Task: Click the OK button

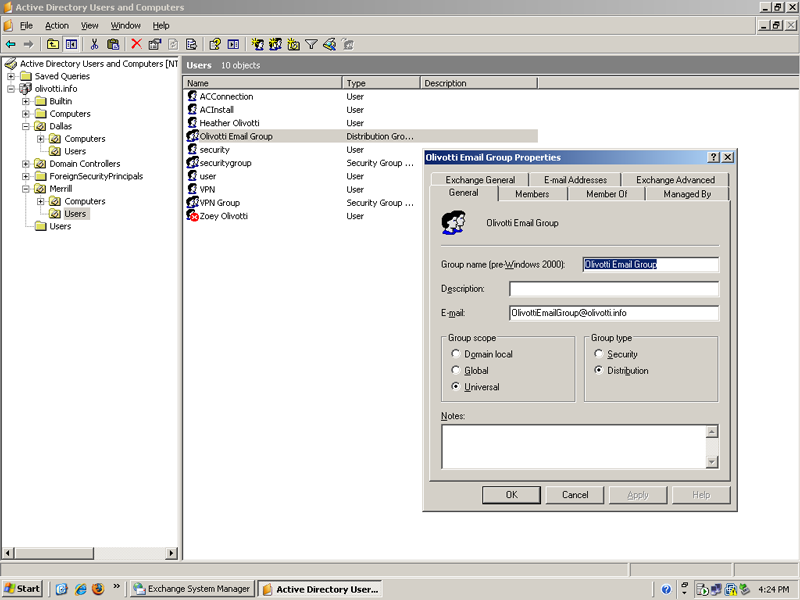Action: 511,494
